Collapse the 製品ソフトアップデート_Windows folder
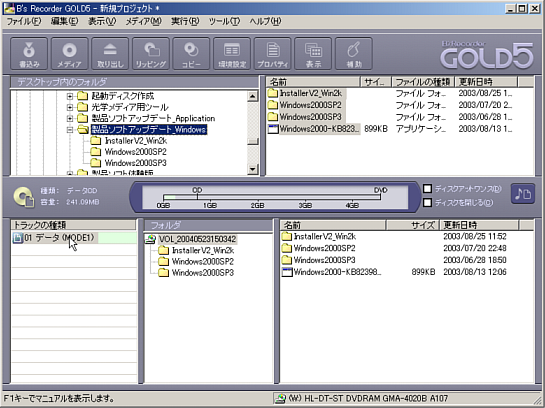The height and width of the screenshot is (408, 545). (x=70, y=130)
